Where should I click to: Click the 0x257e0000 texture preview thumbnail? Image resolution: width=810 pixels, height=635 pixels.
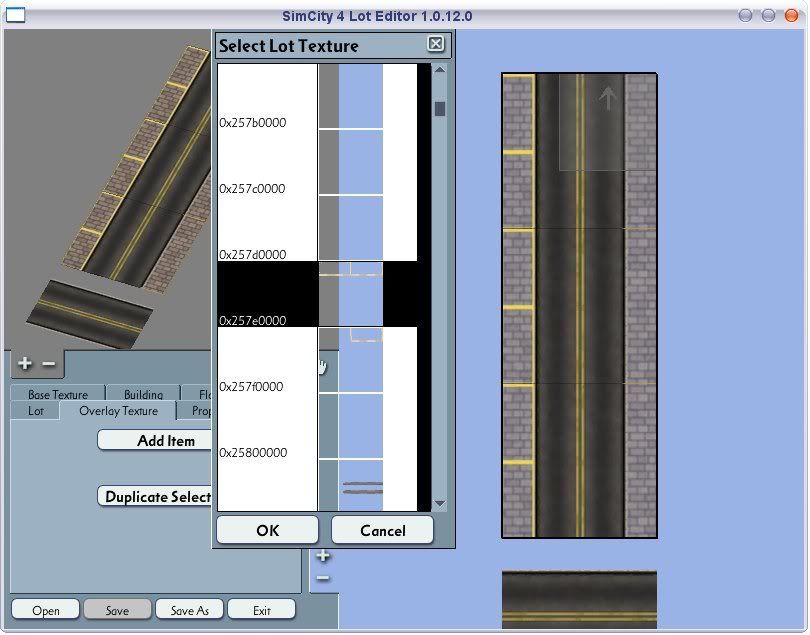coord(351,295)
